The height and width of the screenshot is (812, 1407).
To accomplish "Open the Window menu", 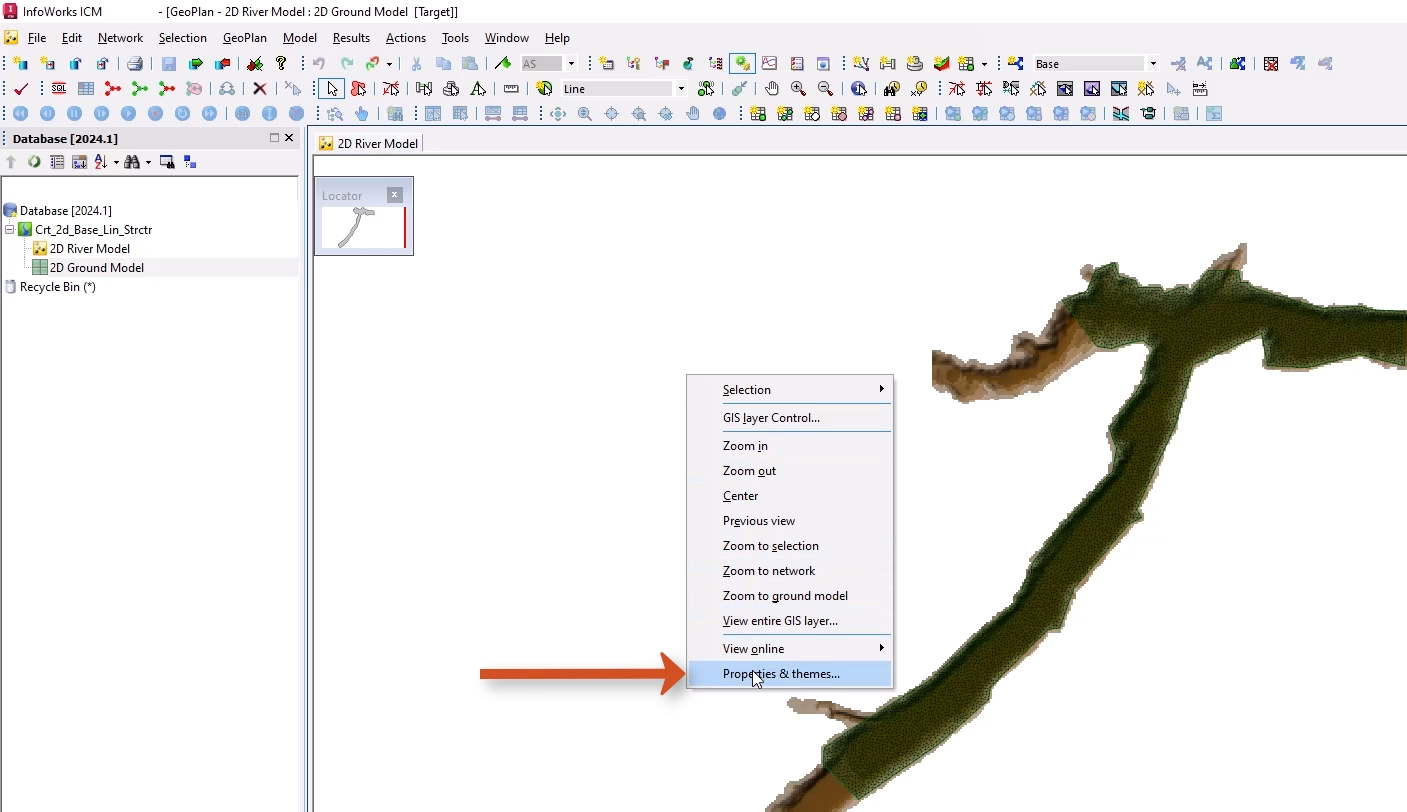I will (506, 38).
